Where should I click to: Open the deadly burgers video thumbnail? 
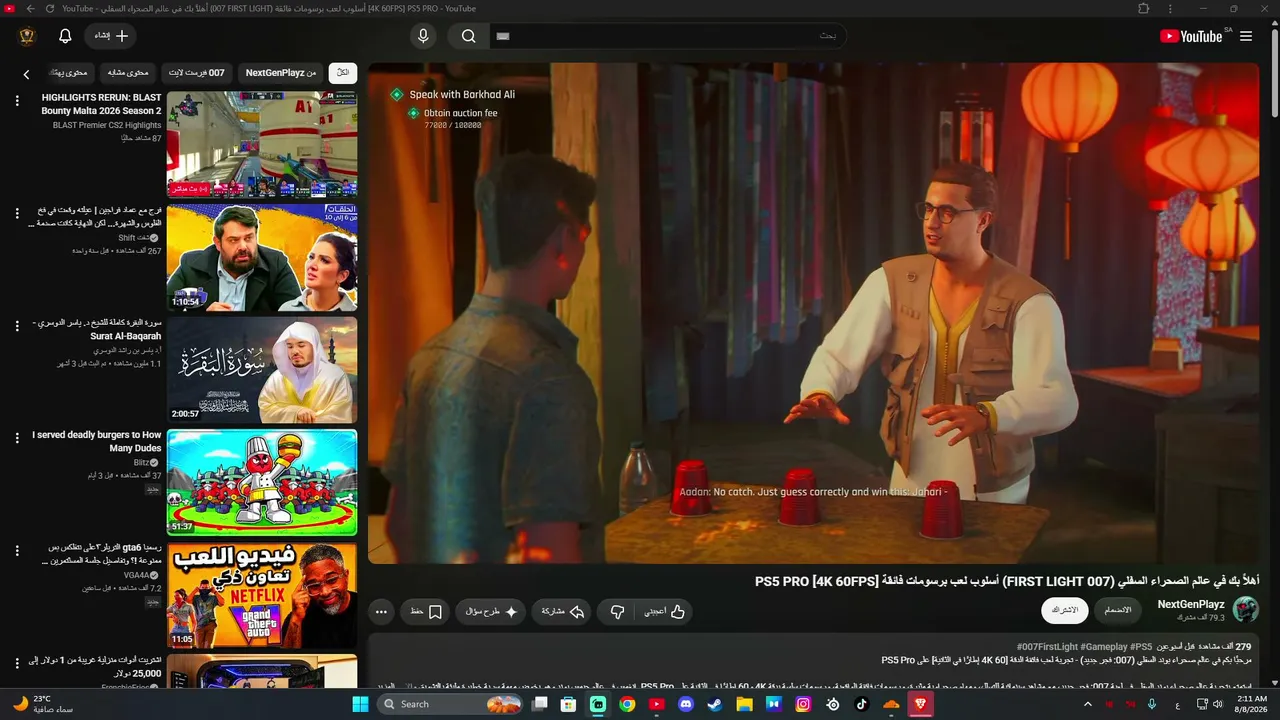pyautogui.click(x=262, y=483)
